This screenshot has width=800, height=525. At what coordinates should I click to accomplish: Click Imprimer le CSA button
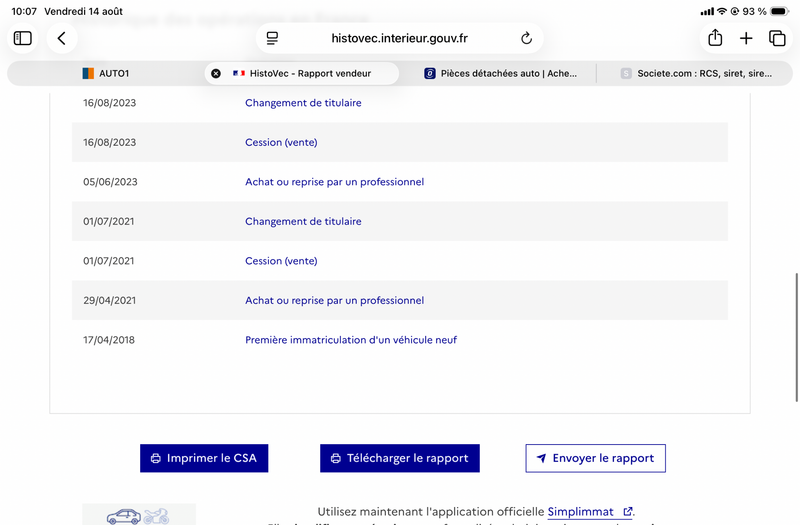(204, 458)
